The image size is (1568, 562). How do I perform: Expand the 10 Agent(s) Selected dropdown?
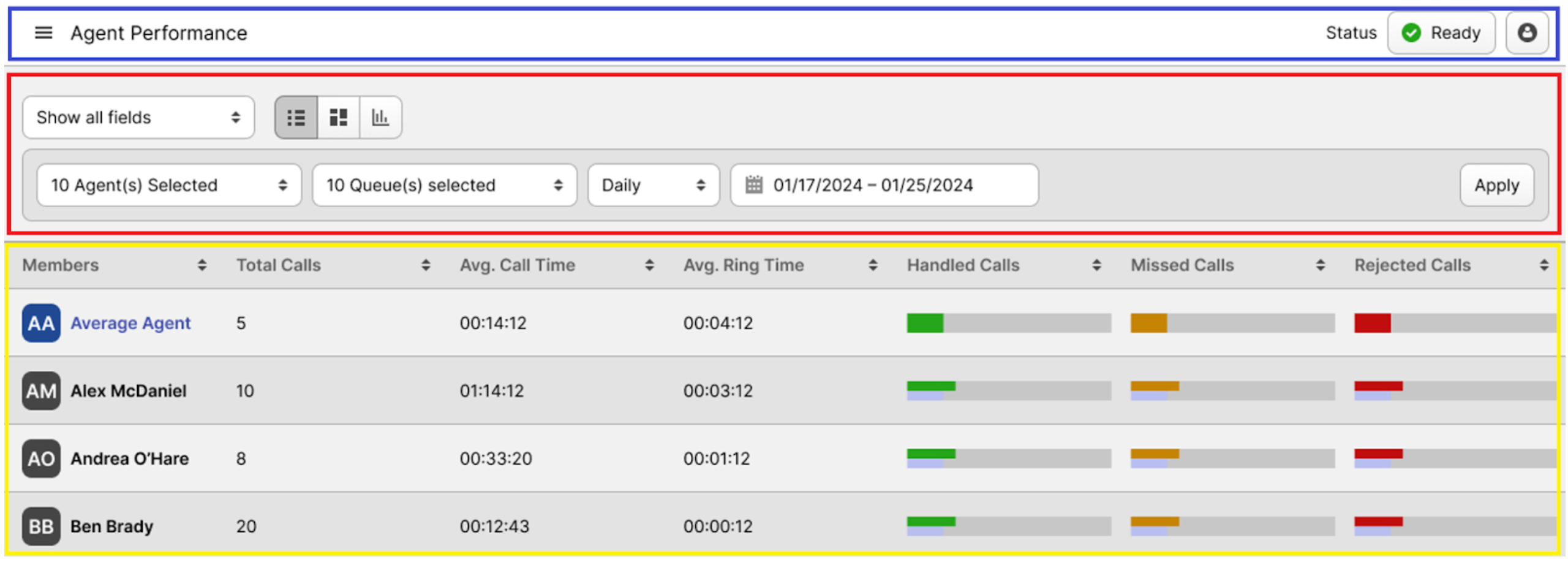click(169, 184)
